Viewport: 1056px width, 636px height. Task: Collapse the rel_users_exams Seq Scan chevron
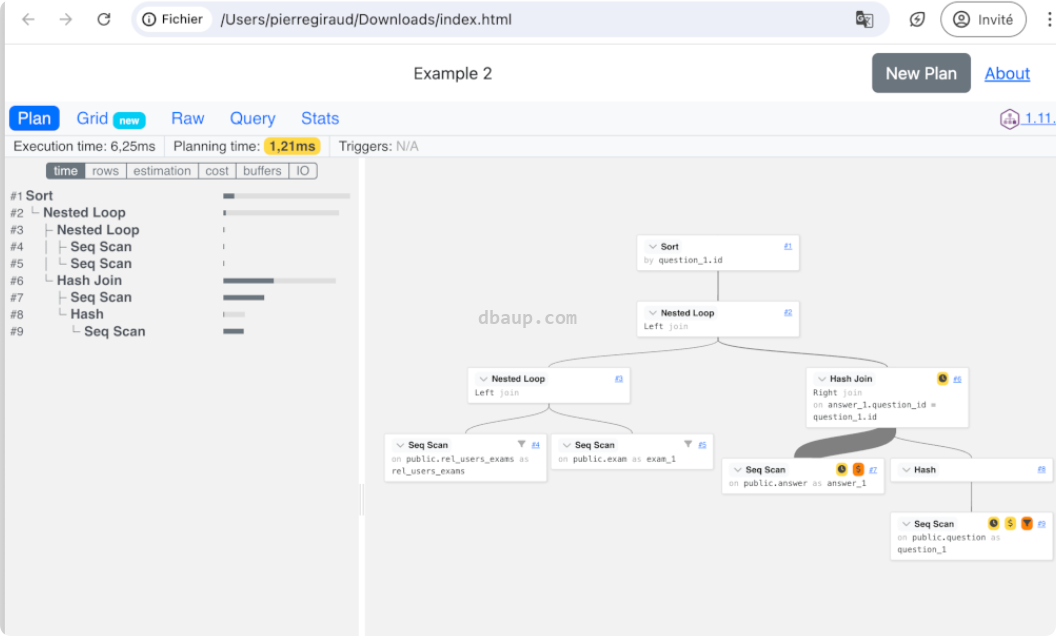click(399, 445)
